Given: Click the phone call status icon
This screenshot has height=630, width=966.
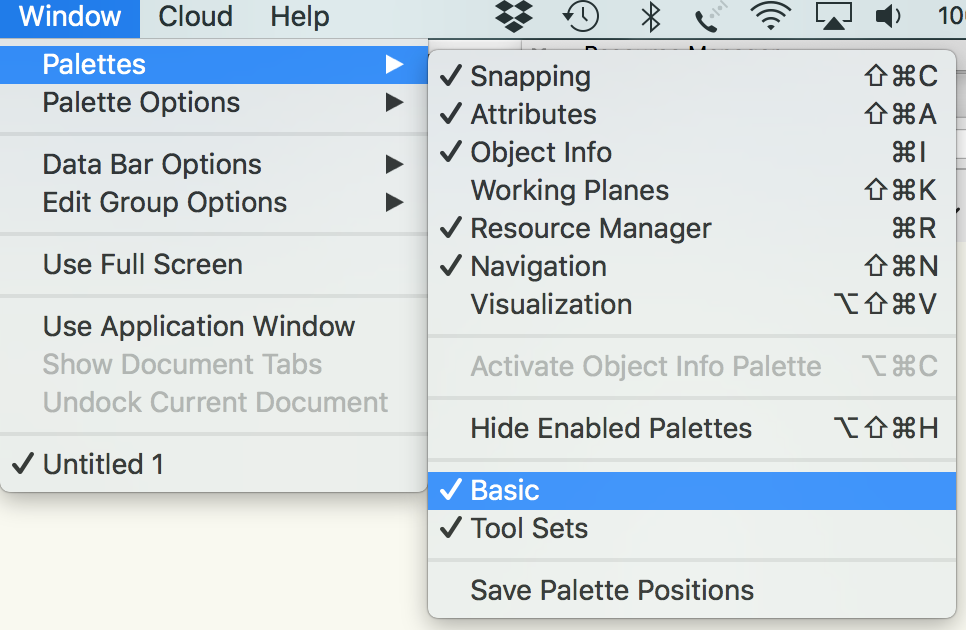Looking at the screenshot, I should point(707,17).
